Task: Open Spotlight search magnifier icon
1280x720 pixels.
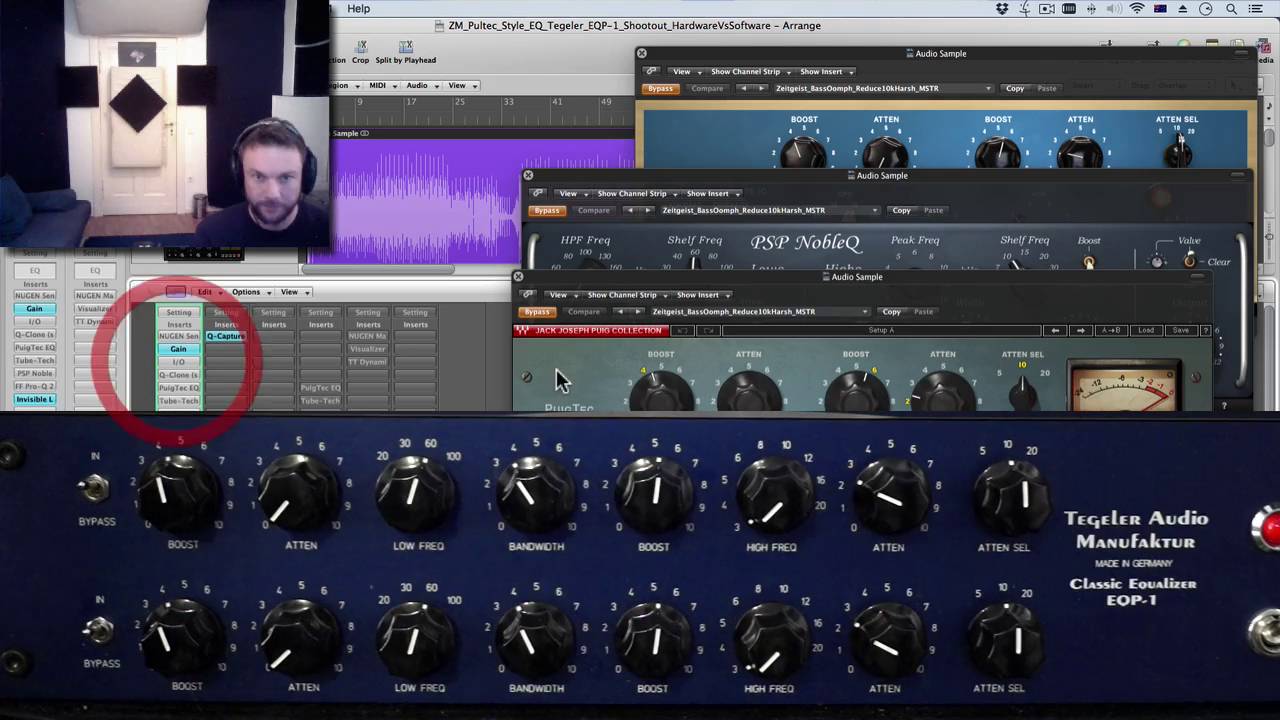Action: [x=1231, y=9]
